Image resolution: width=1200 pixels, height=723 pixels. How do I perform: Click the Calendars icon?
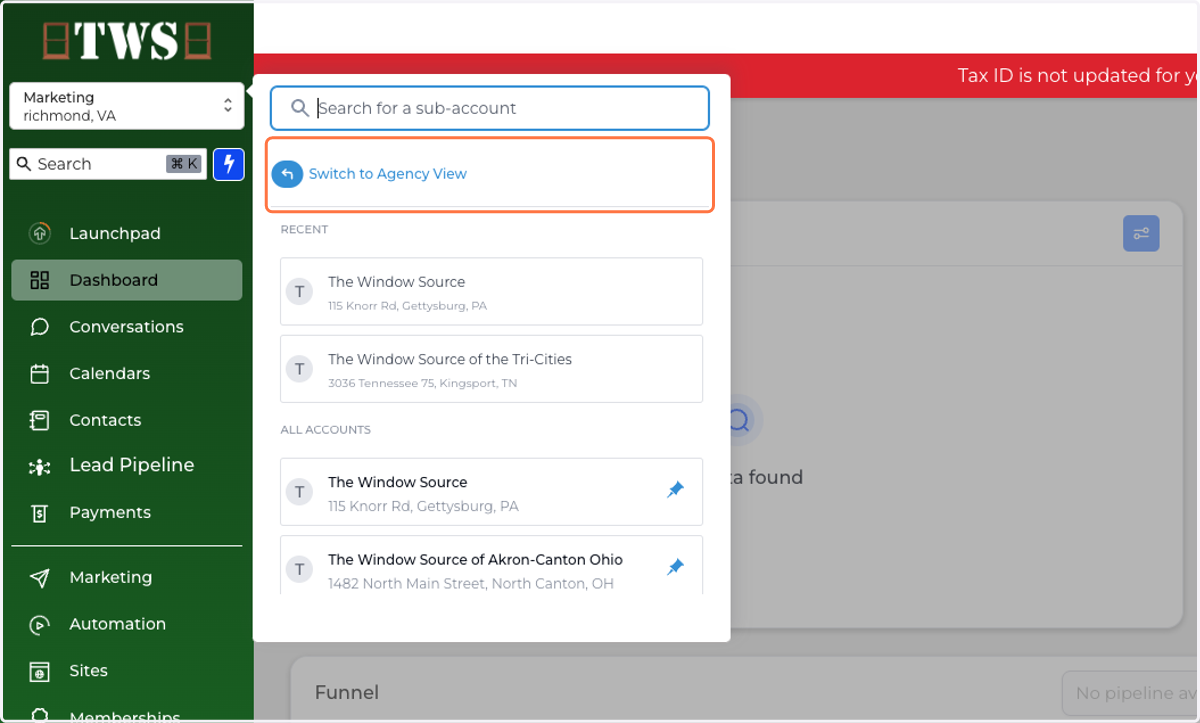(40, 374)
